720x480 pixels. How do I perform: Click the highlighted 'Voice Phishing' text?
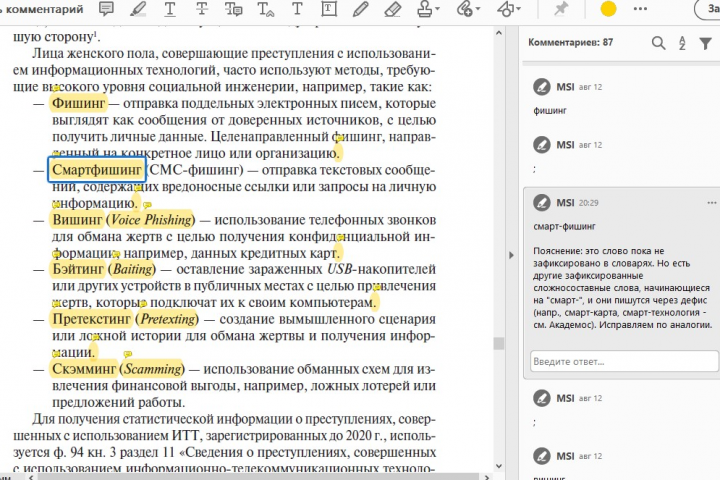coord(152,220)
